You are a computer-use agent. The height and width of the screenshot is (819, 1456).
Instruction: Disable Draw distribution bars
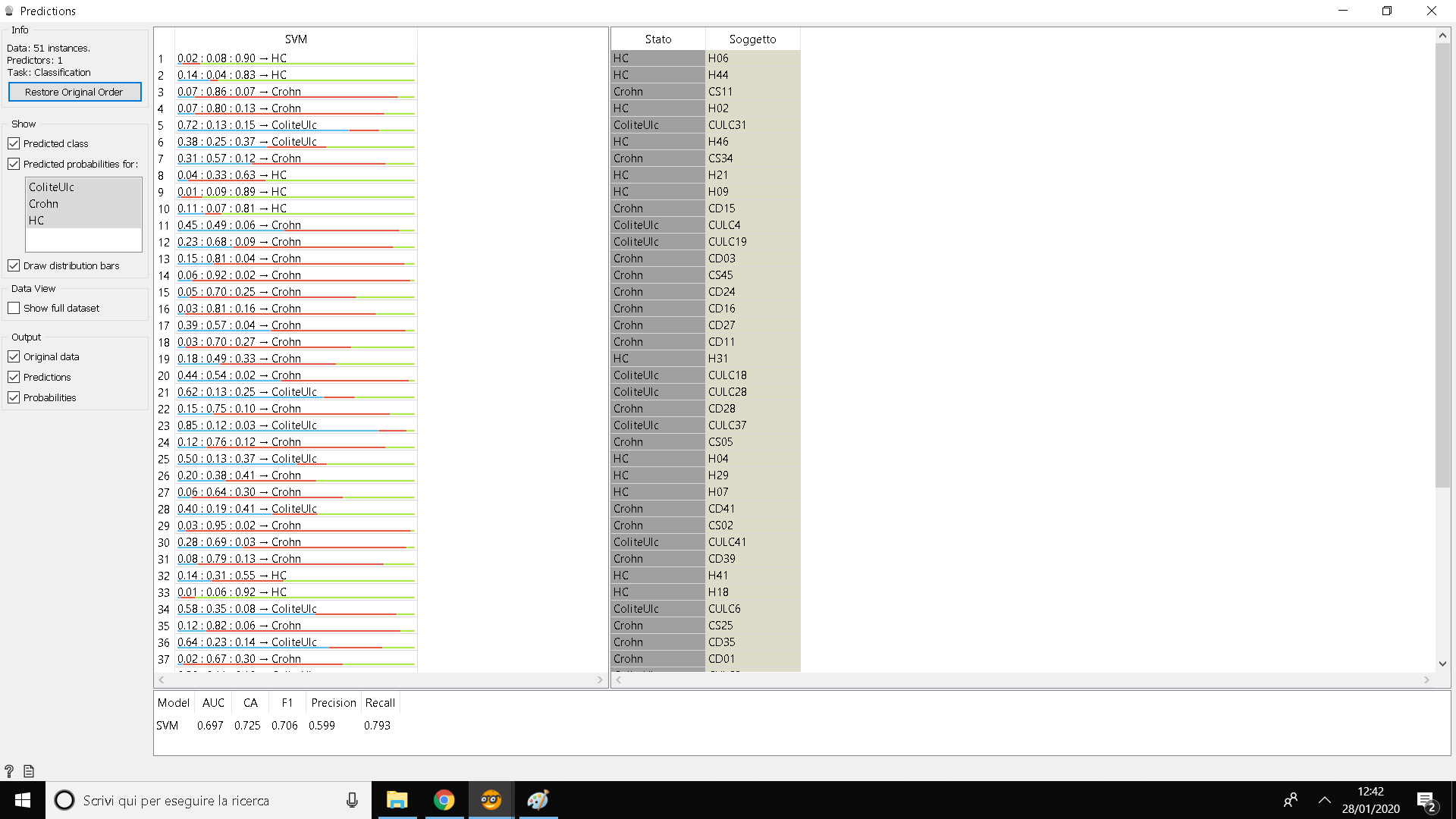point(14,265)
